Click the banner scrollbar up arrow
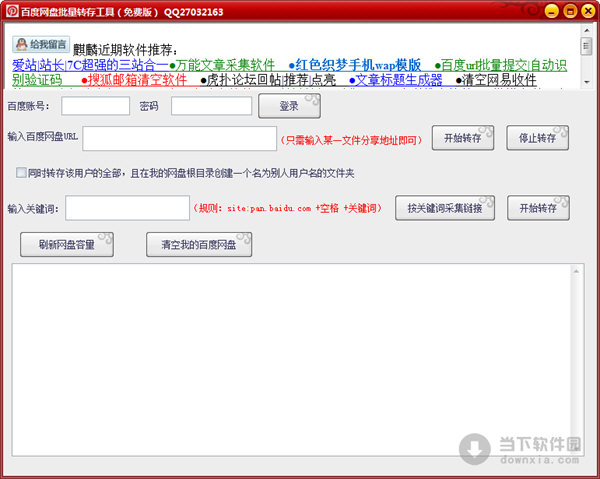 [x=586, y=30]
